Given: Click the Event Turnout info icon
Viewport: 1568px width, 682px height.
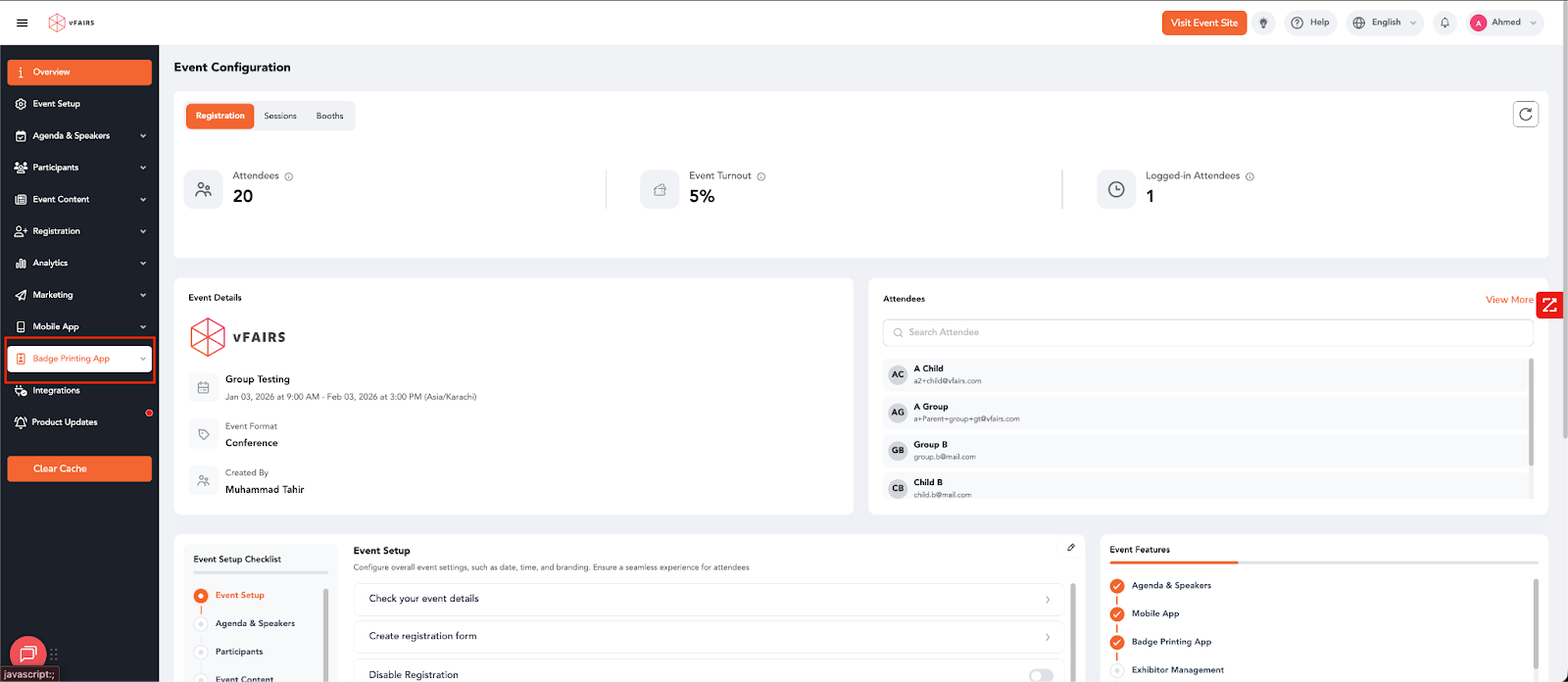Looking at the screenshot, I should (761, 177).
